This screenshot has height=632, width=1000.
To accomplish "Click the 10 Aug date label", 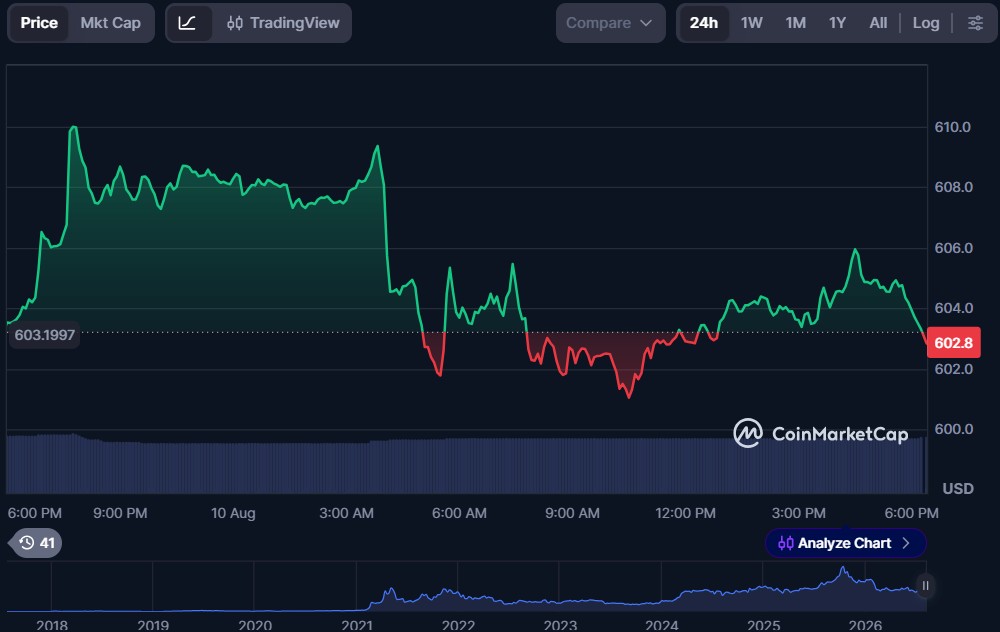I will click(233, 513).
